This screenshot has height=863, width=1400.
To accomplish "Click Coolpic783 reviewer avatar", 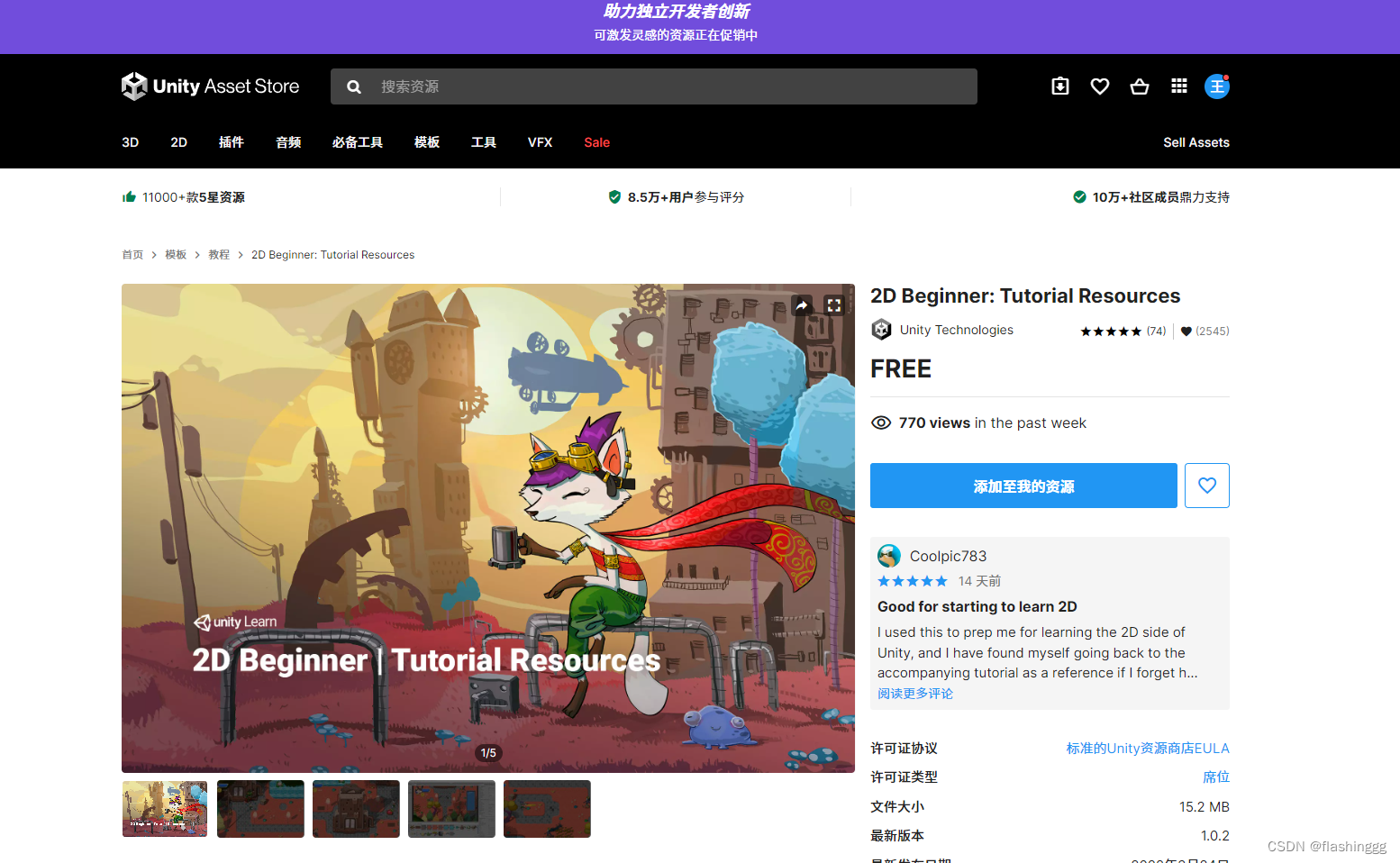I will [x=889, y=556].
